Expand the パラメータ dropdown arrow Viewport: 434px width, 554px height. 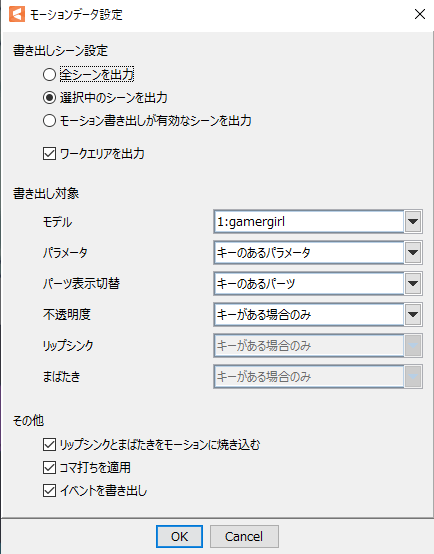(x=413, y=253)
